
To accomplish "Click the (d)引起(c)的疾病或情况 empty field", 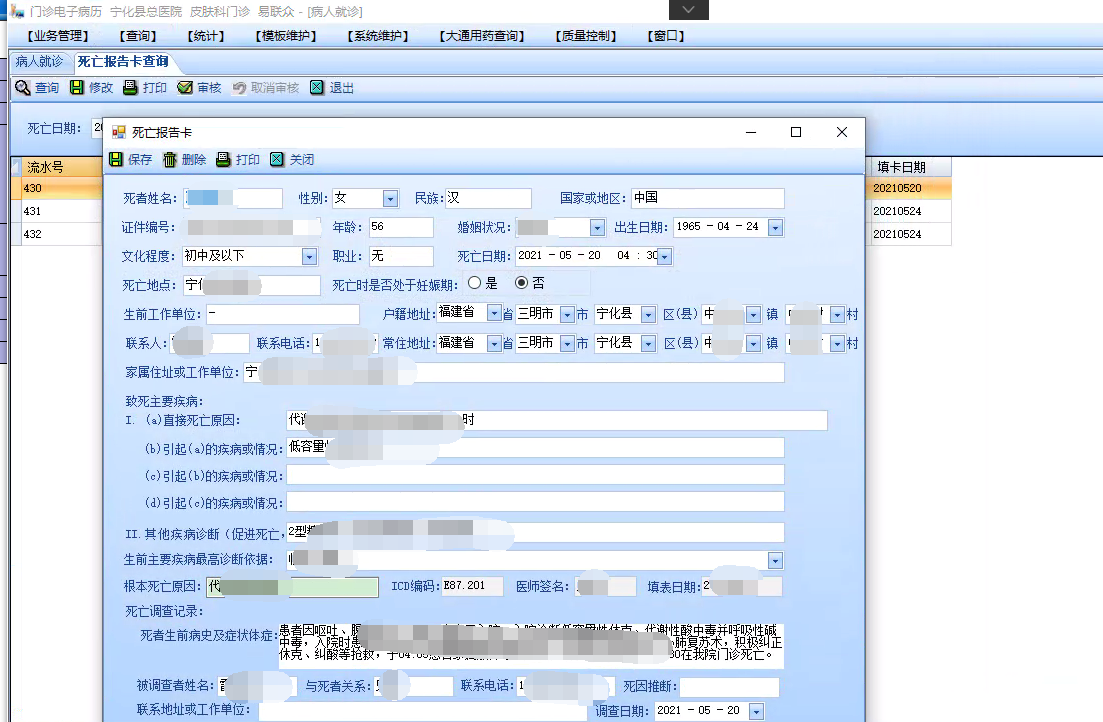I will tap(535, 502).
